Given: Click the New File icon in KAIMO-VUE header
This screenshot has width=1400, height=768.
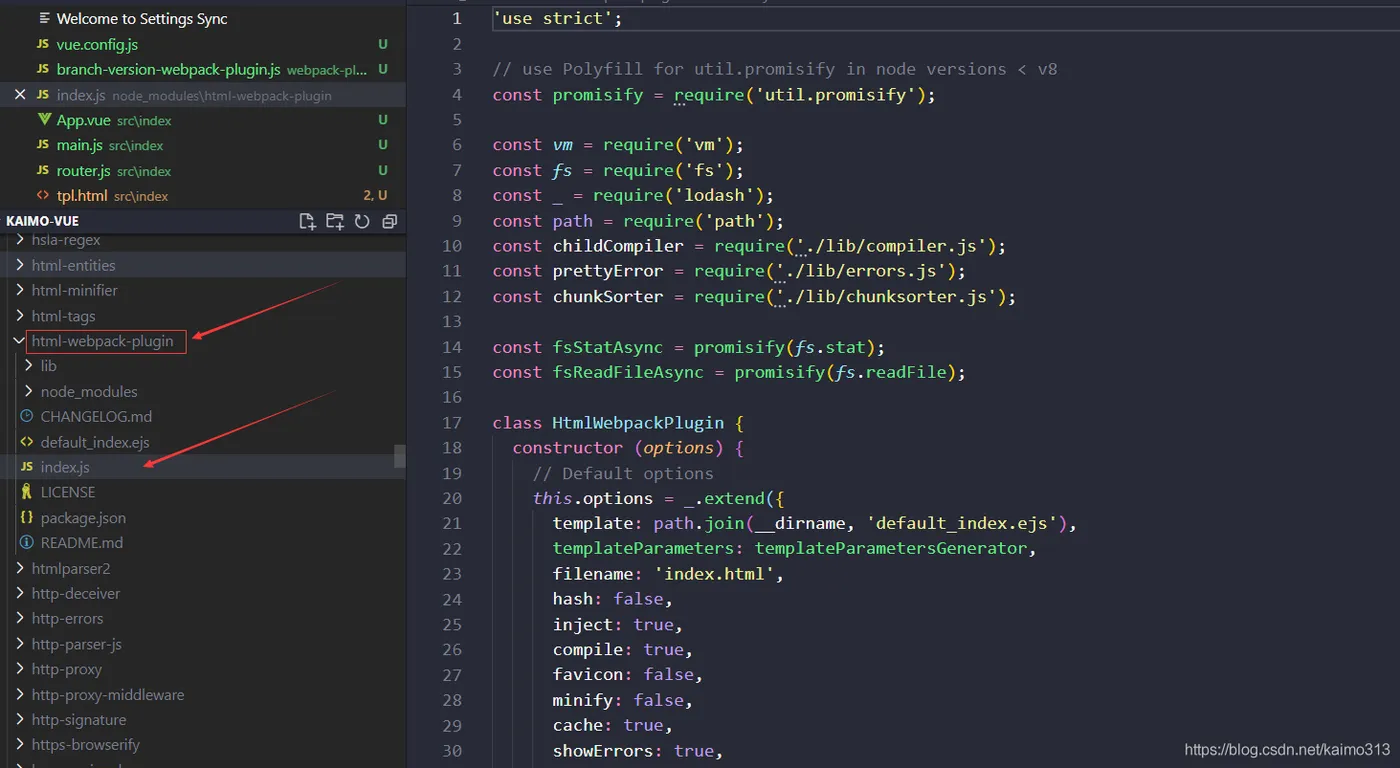Looking at the screenshot, I should pyautogui.click(x=307, y=221).
